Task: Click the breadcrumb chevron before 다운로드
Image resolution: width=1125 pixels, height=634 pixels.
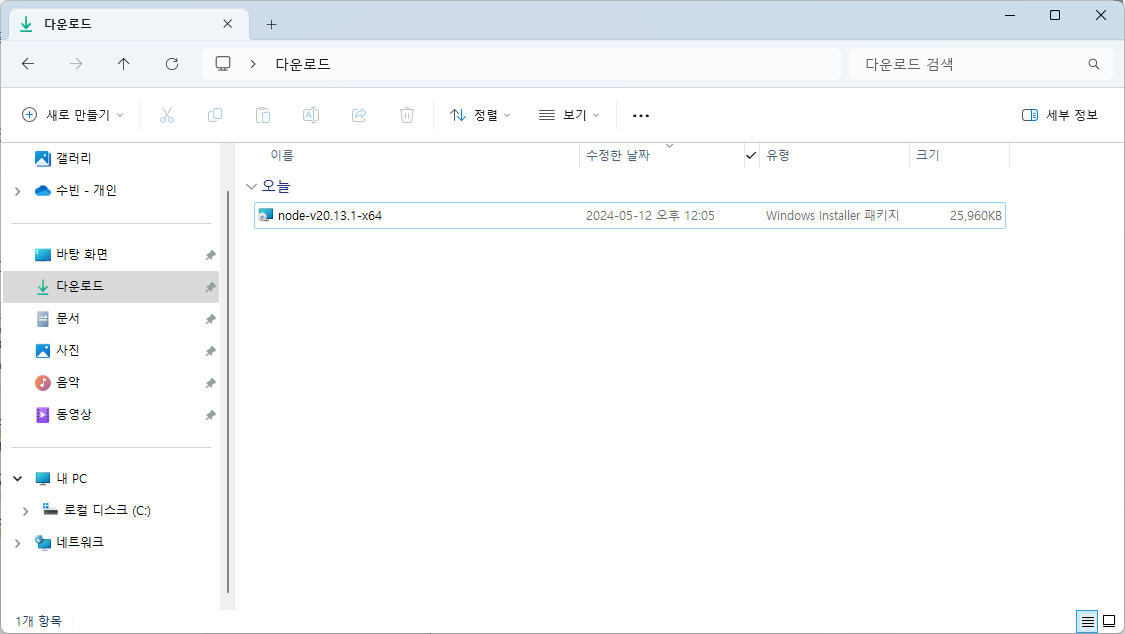Action: (x=253, y=64)
